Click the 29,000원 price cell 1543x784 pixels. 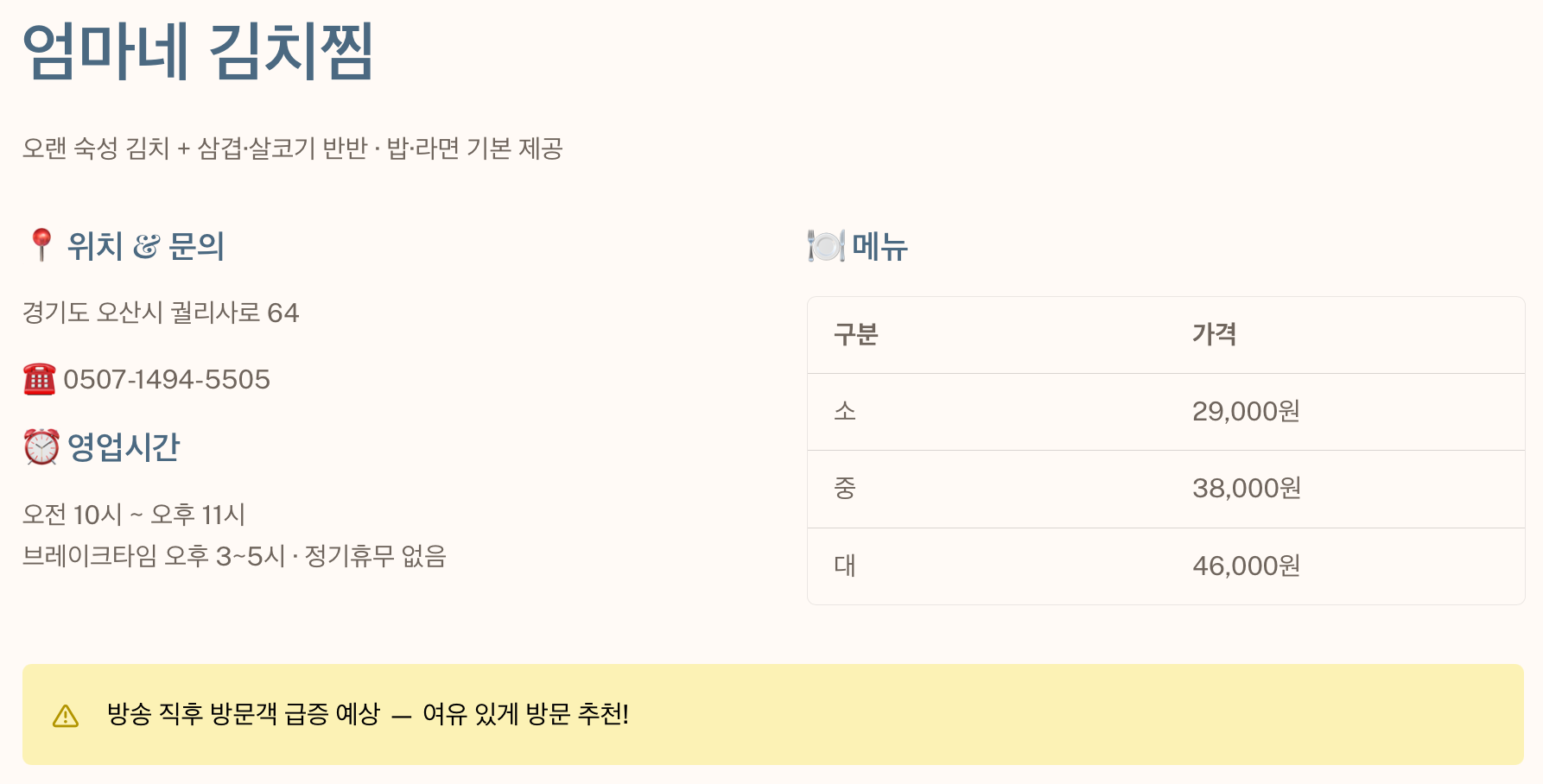click(1247, 412)
